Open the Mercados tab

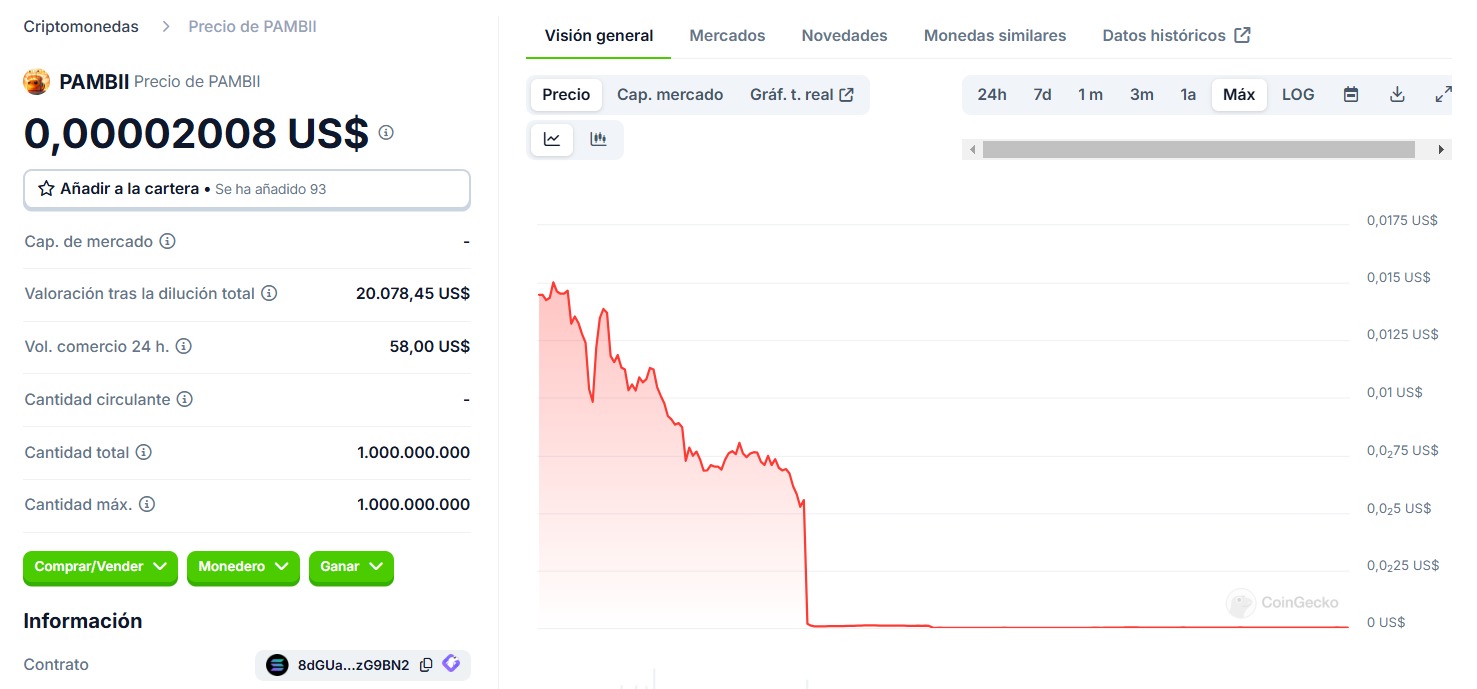tap(727, 36)
